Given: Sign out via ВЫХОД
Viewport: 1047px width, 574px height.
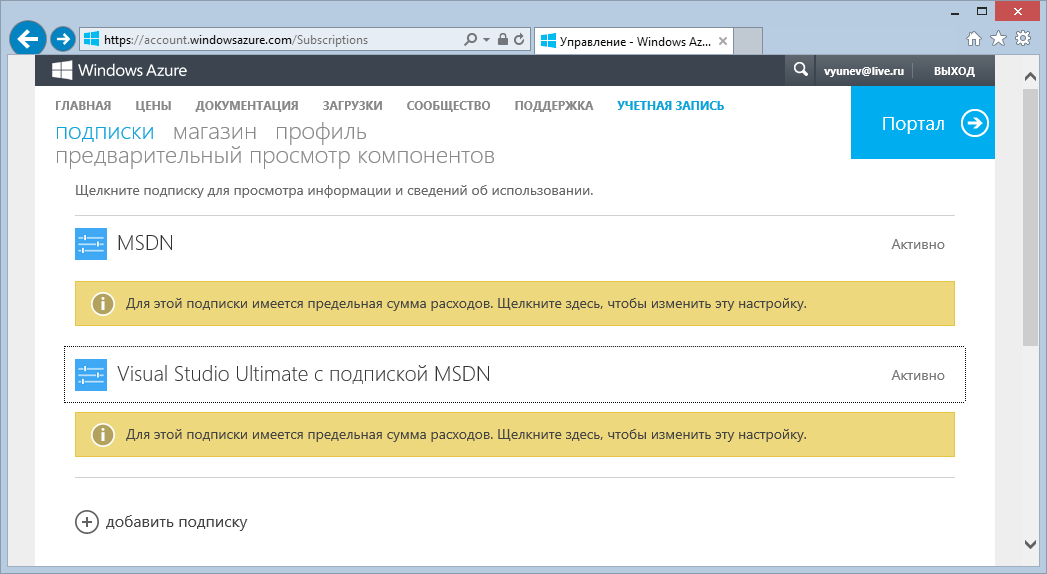Looking at the screenshot, I should click(x=954, y=71).
